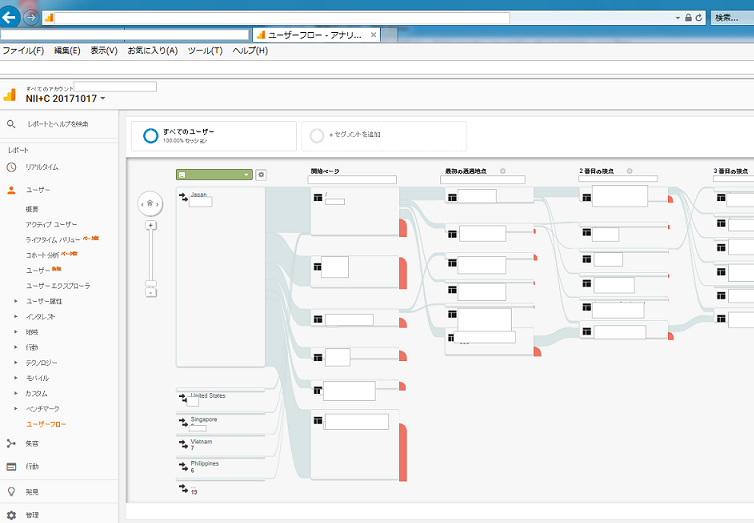The image size is (754, 523).
Task: Open the 管理 gear icon settings
Action: (11, 515)
